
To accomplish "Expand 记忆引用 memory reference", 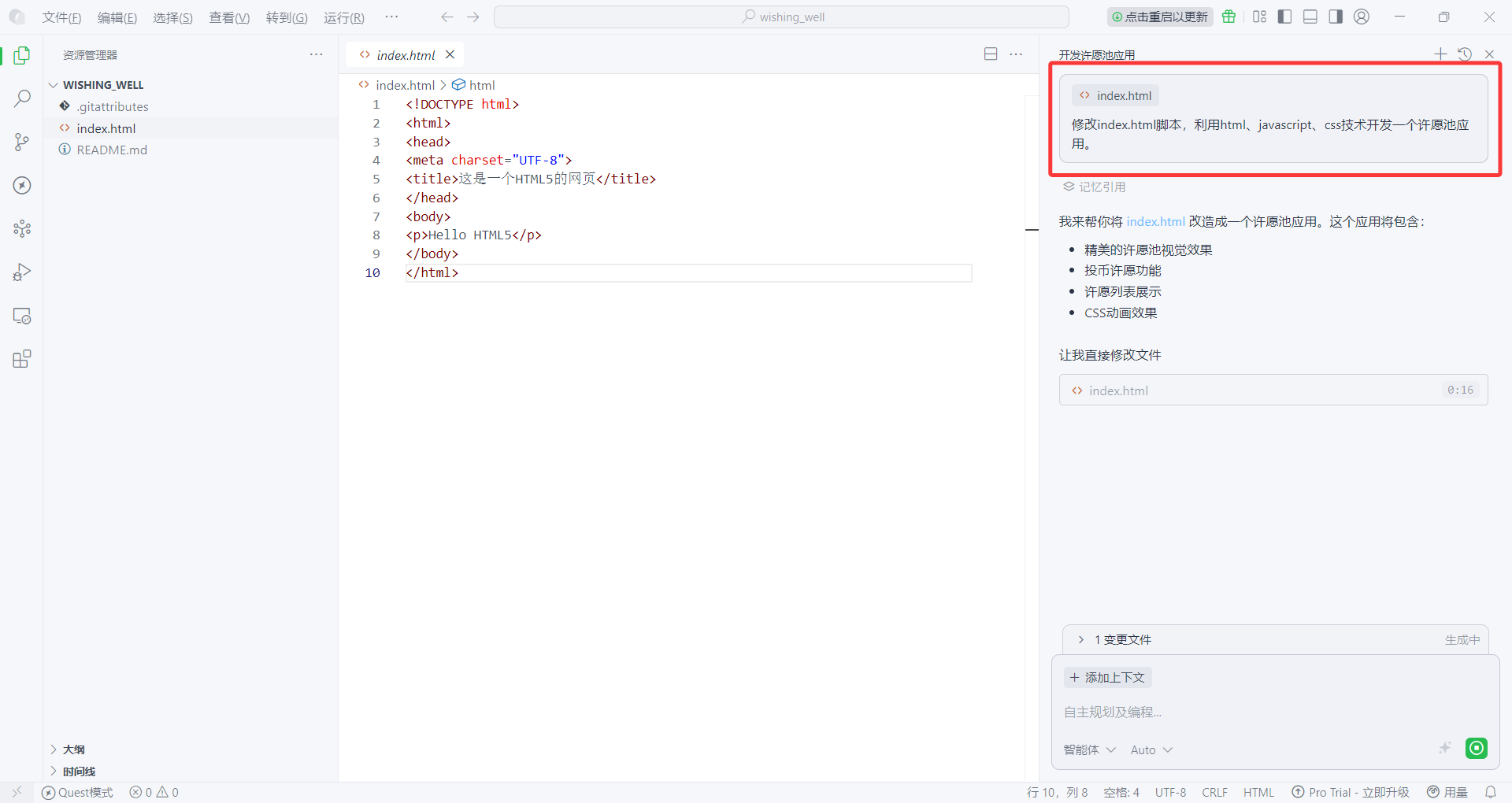I will click(1095, 187).
